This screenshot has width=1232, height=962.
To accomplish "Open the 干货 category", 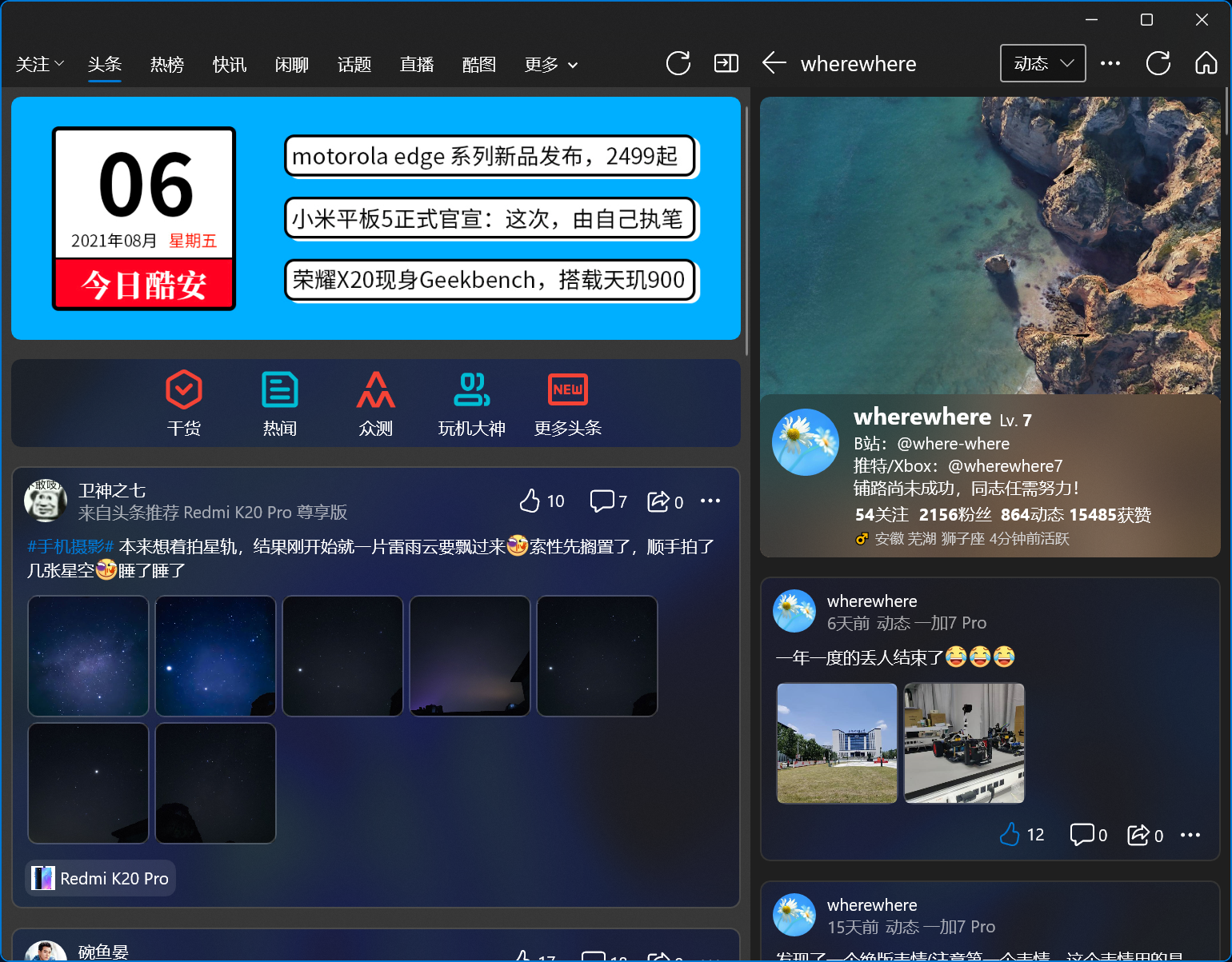I will 184,404.
